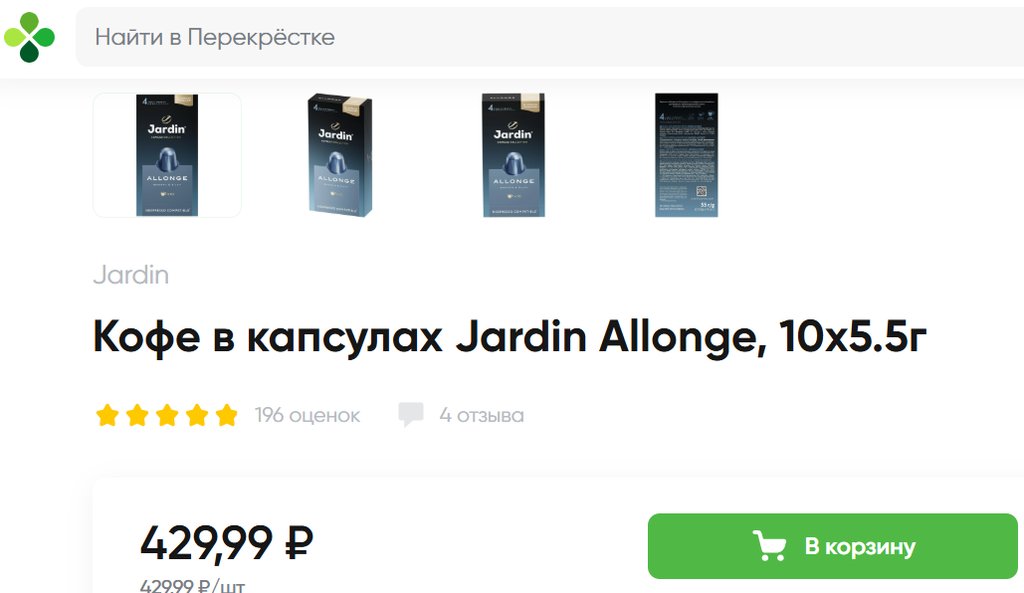Select the third Jardin box thumbnail
The width and height of the screenshot is (1024, 593).
(513, 155)
